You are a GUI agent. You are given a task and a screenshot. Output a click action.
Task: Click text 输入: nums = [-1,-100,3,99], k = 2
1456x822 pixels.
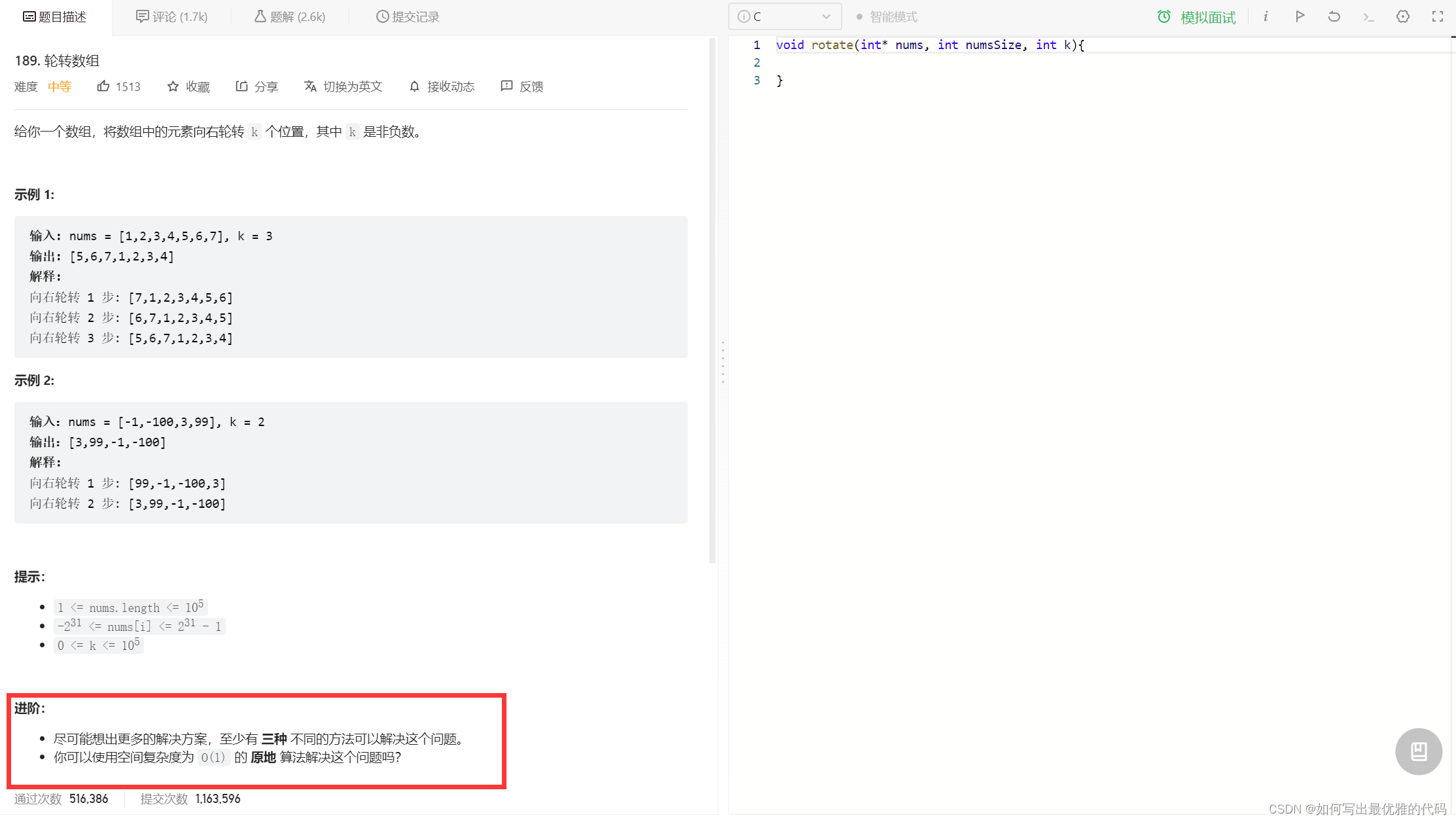(147, 422)
